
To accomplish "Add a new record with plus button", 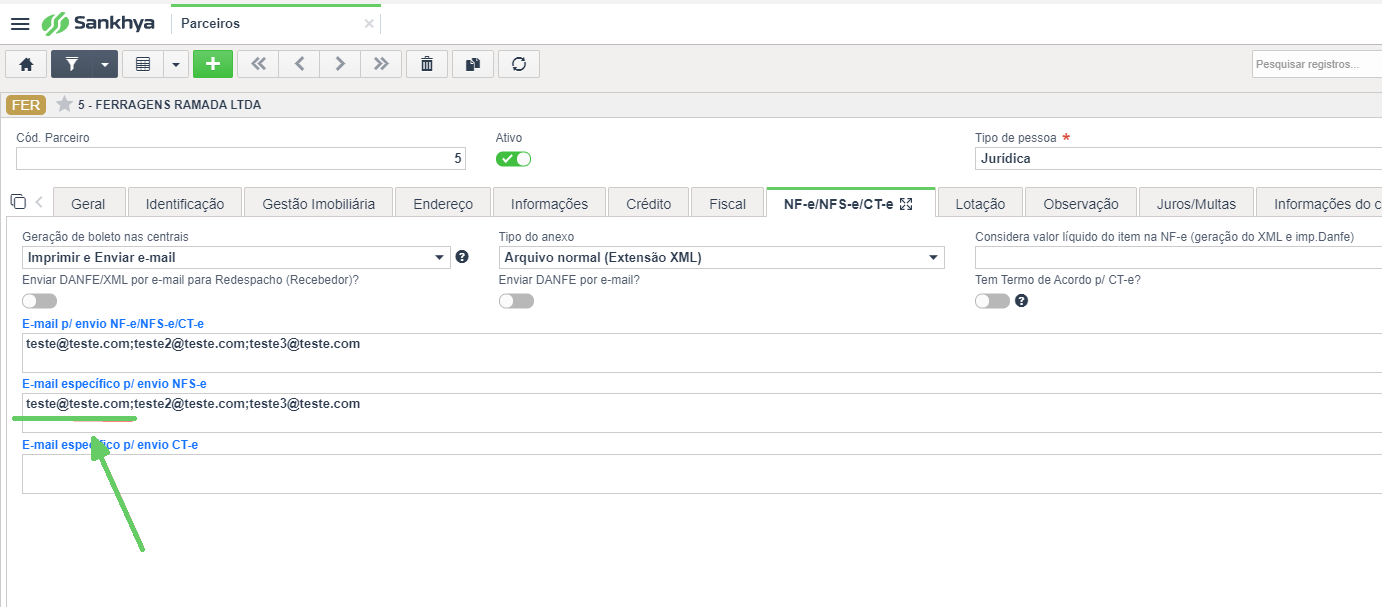I will (x=213, y=64).
